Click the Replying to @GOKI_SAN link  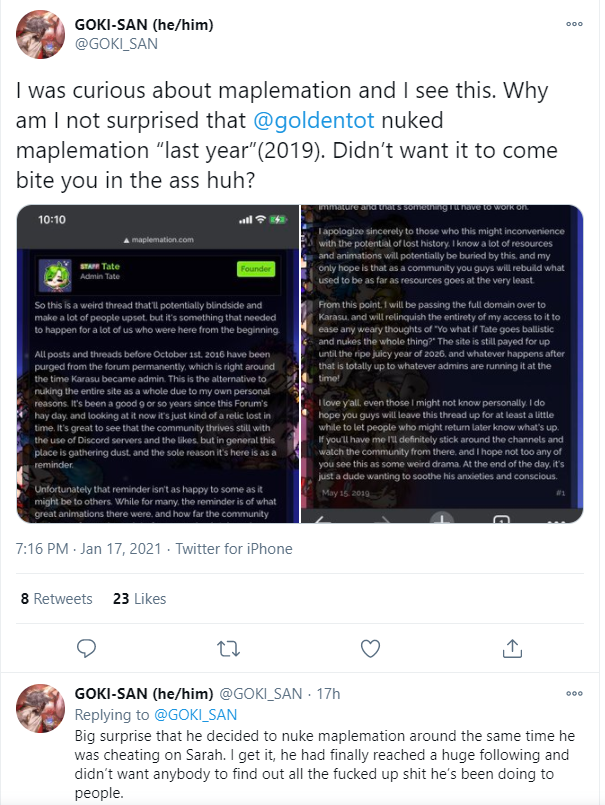point(156,715)
